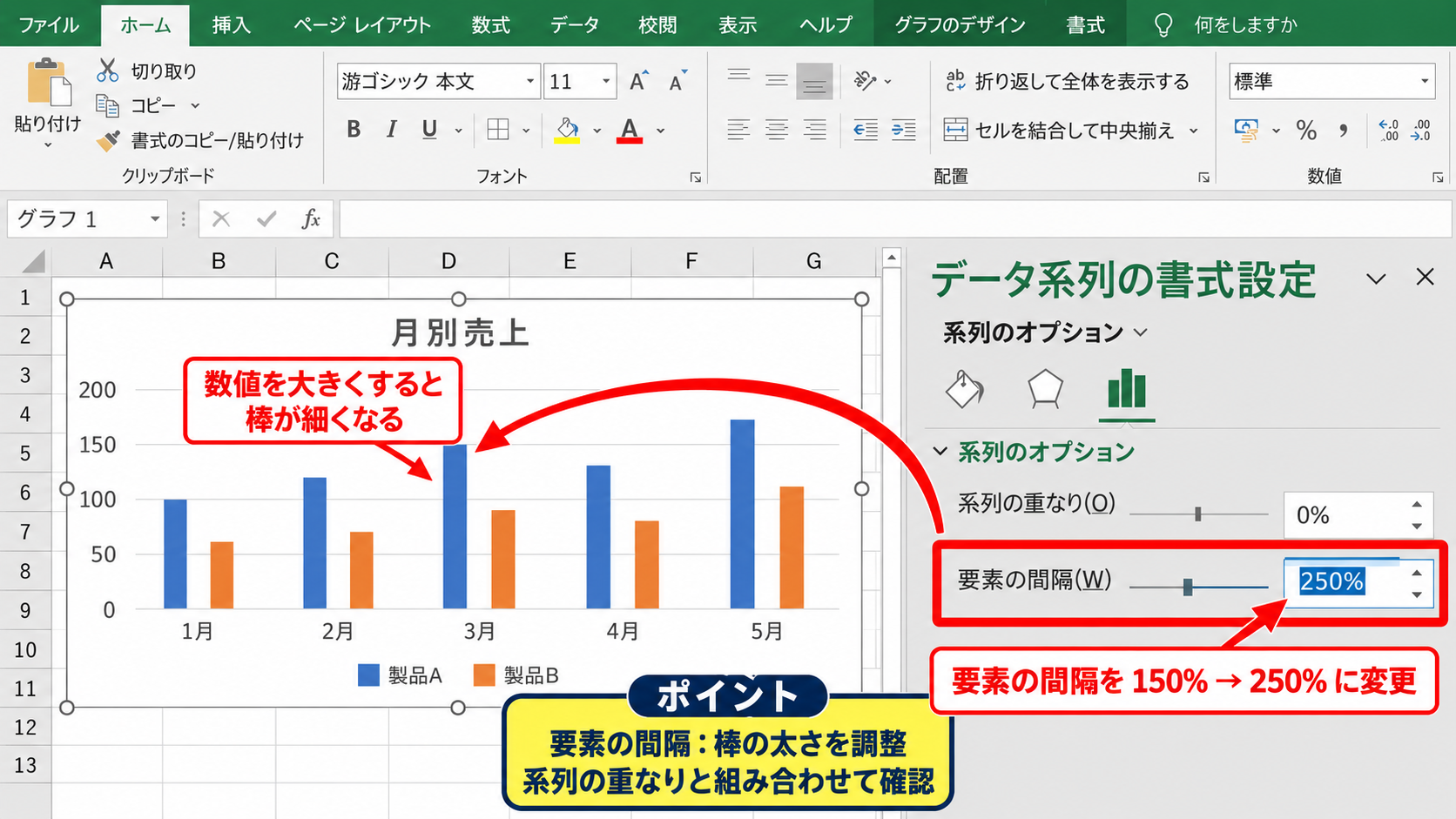Click the 要素の間隔 slider handle
This screenshot has width=1456, height=819.
(1188, 587)
